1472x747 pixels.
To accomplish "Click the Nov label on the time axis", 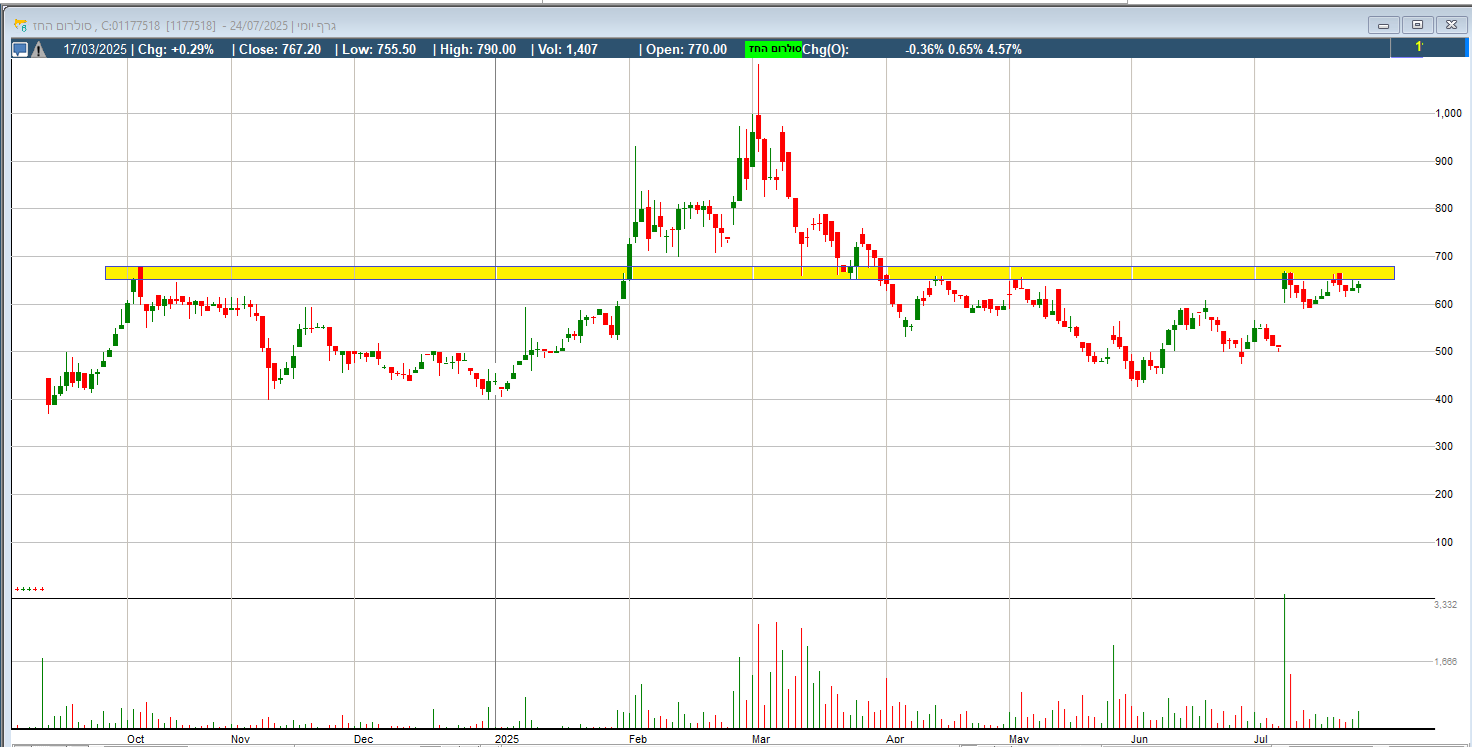I will tap(240, 739).
